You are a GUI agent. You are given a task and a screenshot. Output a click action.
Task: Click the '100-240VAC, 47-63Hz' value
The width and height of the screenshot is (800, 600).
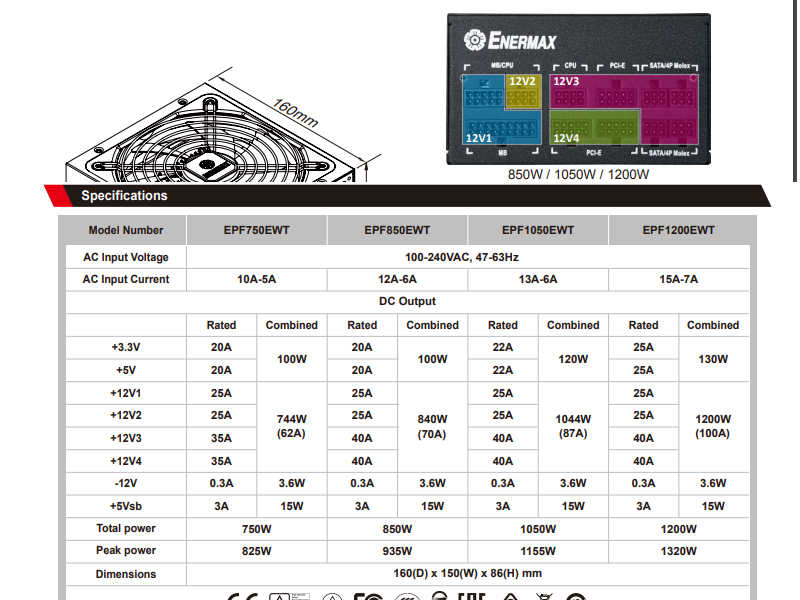click(x=462, y=257)
